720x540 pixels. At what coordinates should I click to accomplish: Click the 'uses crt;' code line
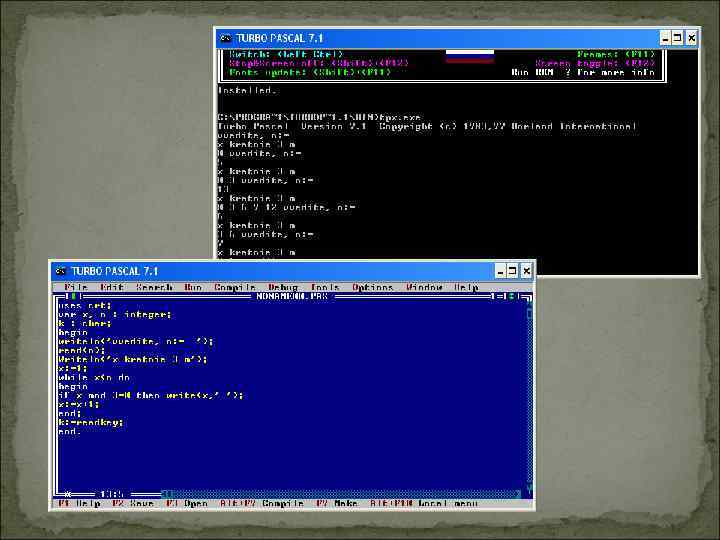pyautogui.click(x=85, y=306)
